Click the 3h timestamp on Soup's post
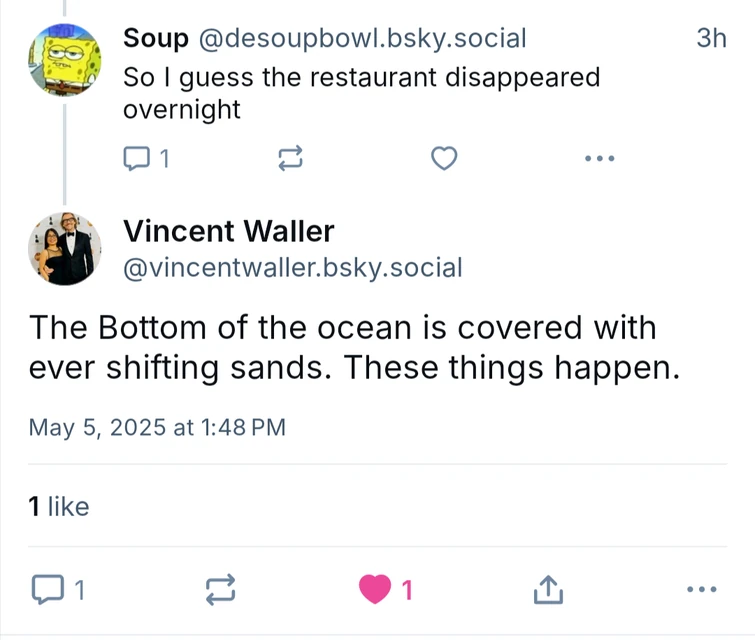The image size is (755, 640). pyautogui.click(x=709, y=39)
